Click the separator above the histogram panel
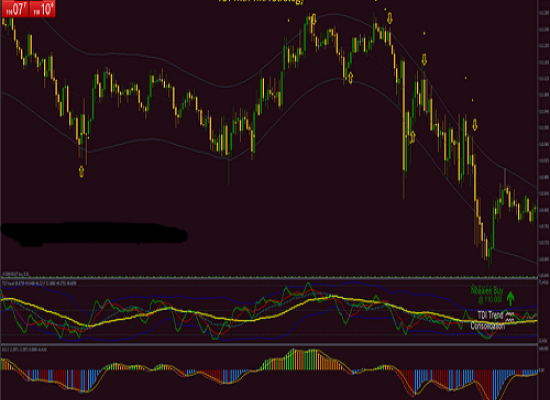Viewport: 550px width, 400px height. 269,345
